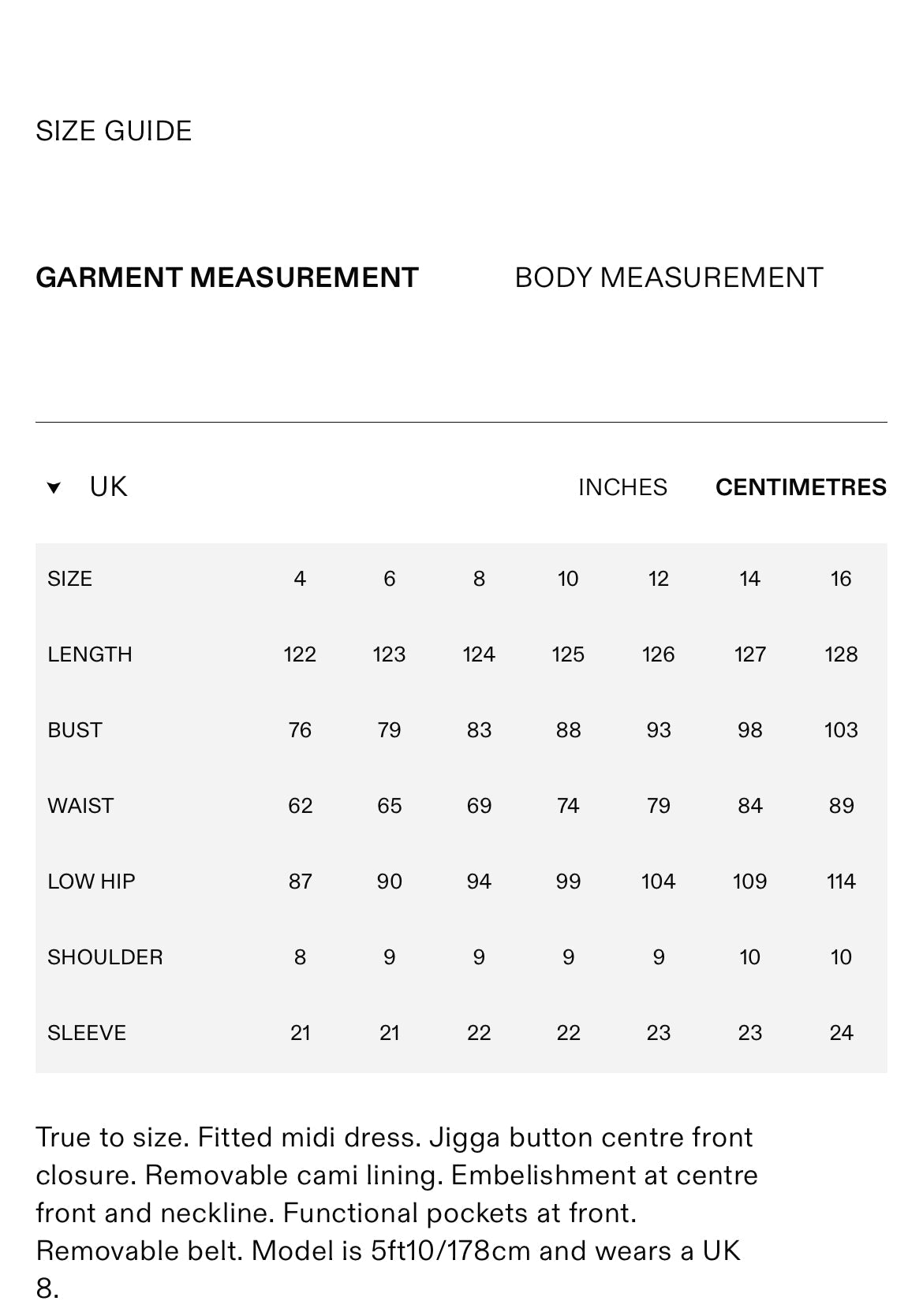Select the LENGTH row label
The image size is (923, 1316).
click(x=89, y=654)
